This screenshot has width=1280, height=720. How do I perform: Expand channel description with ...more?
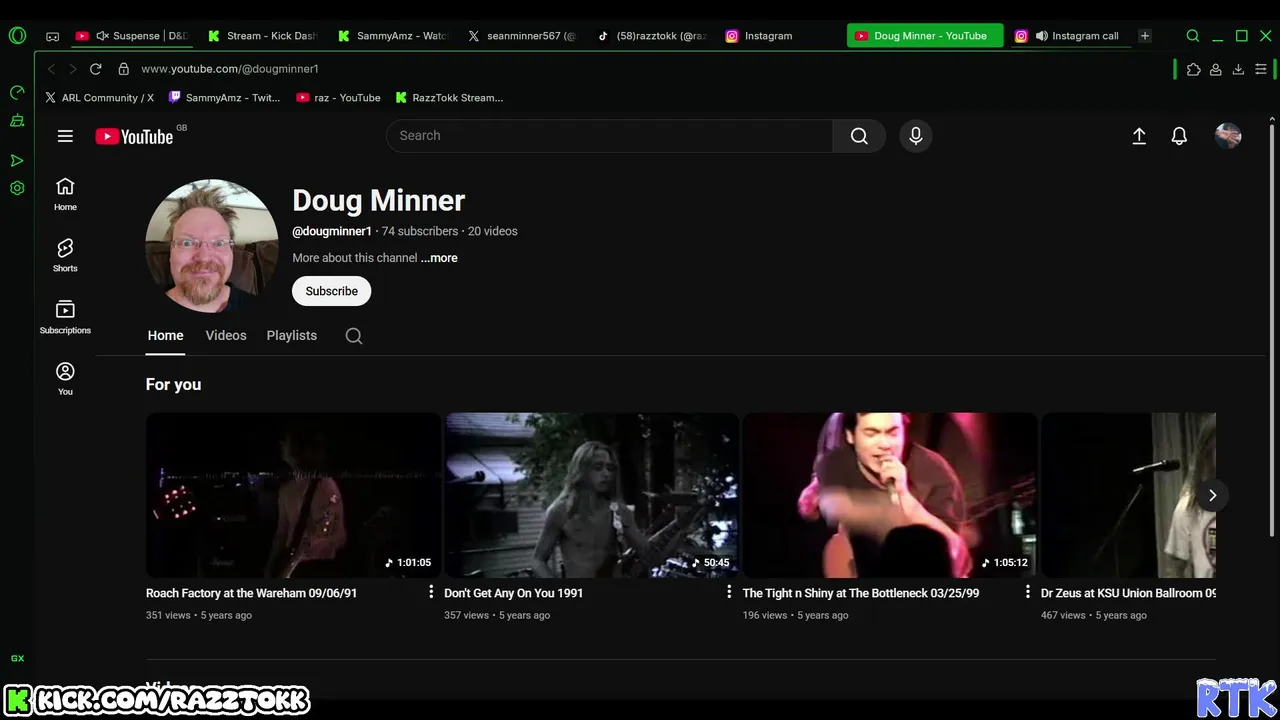(x=439, y=258)
